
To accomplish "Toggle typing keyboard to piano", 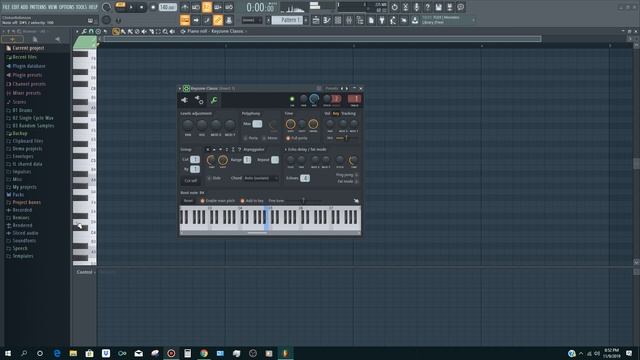I will [x=184, y=20].
